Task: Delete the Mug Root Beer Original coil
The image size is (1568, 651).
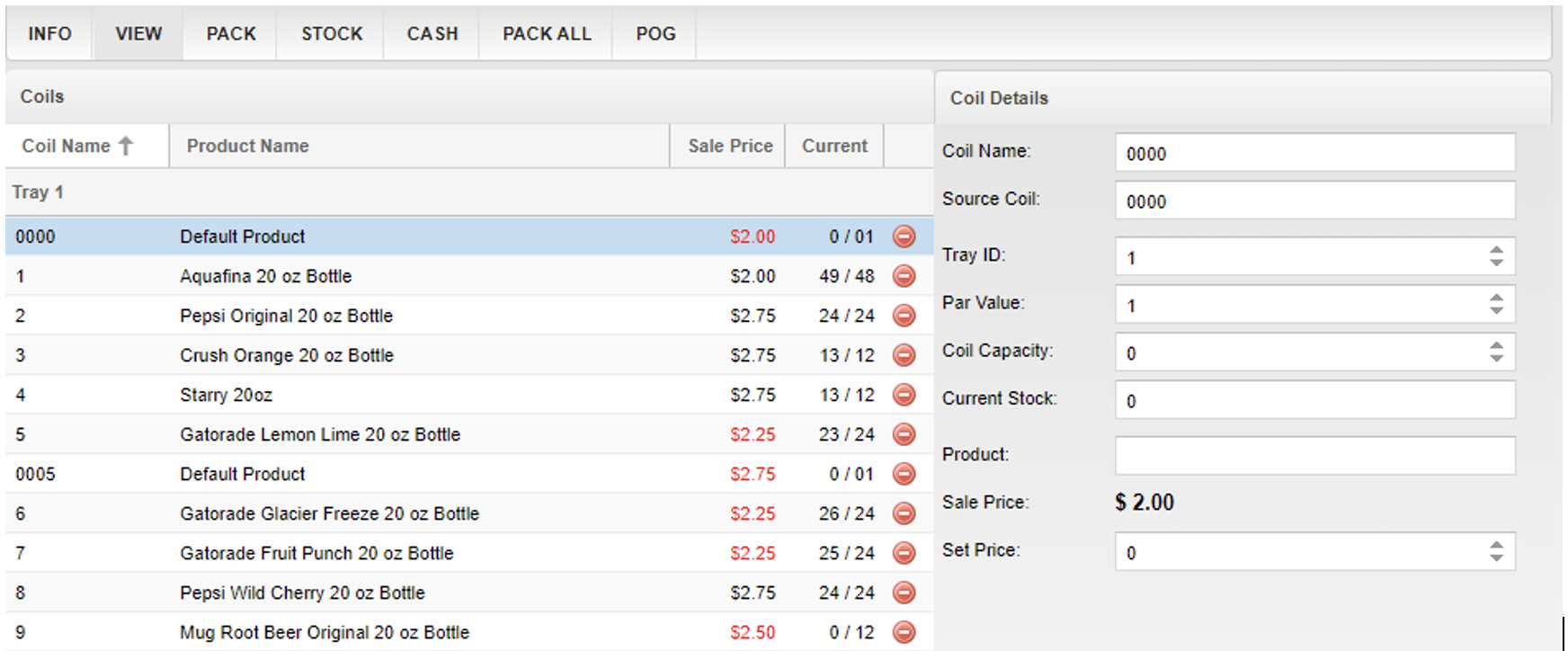Action: point(904,632)
